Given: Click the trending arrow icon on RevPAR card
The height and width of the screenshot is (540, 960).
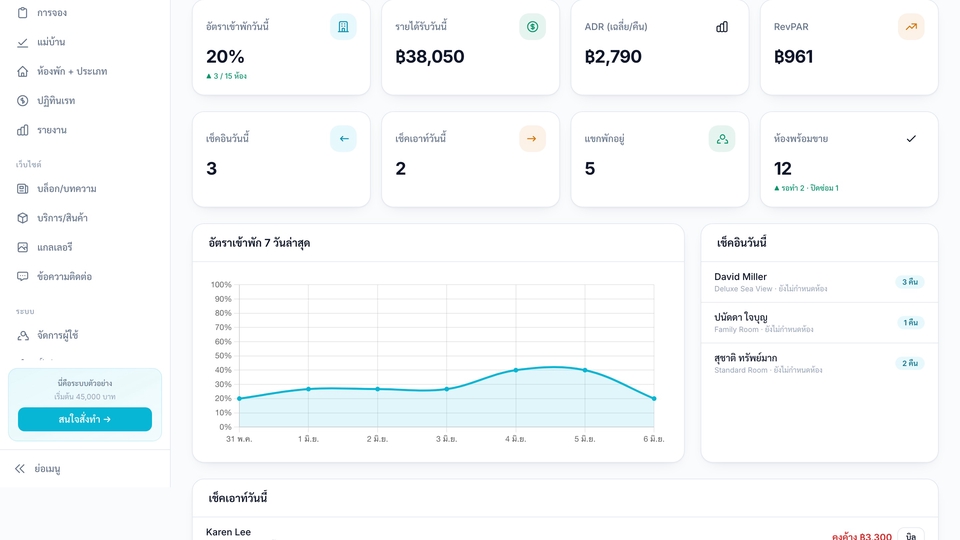Looking at the screenshot, I should (911, 27).
